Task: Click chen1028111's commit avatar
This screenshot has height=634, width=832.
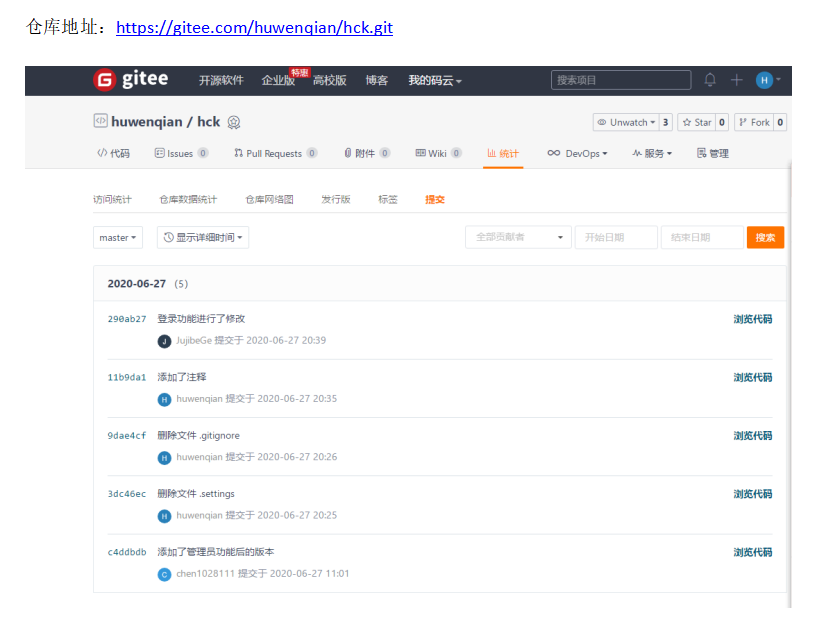Action: (165, 574)
